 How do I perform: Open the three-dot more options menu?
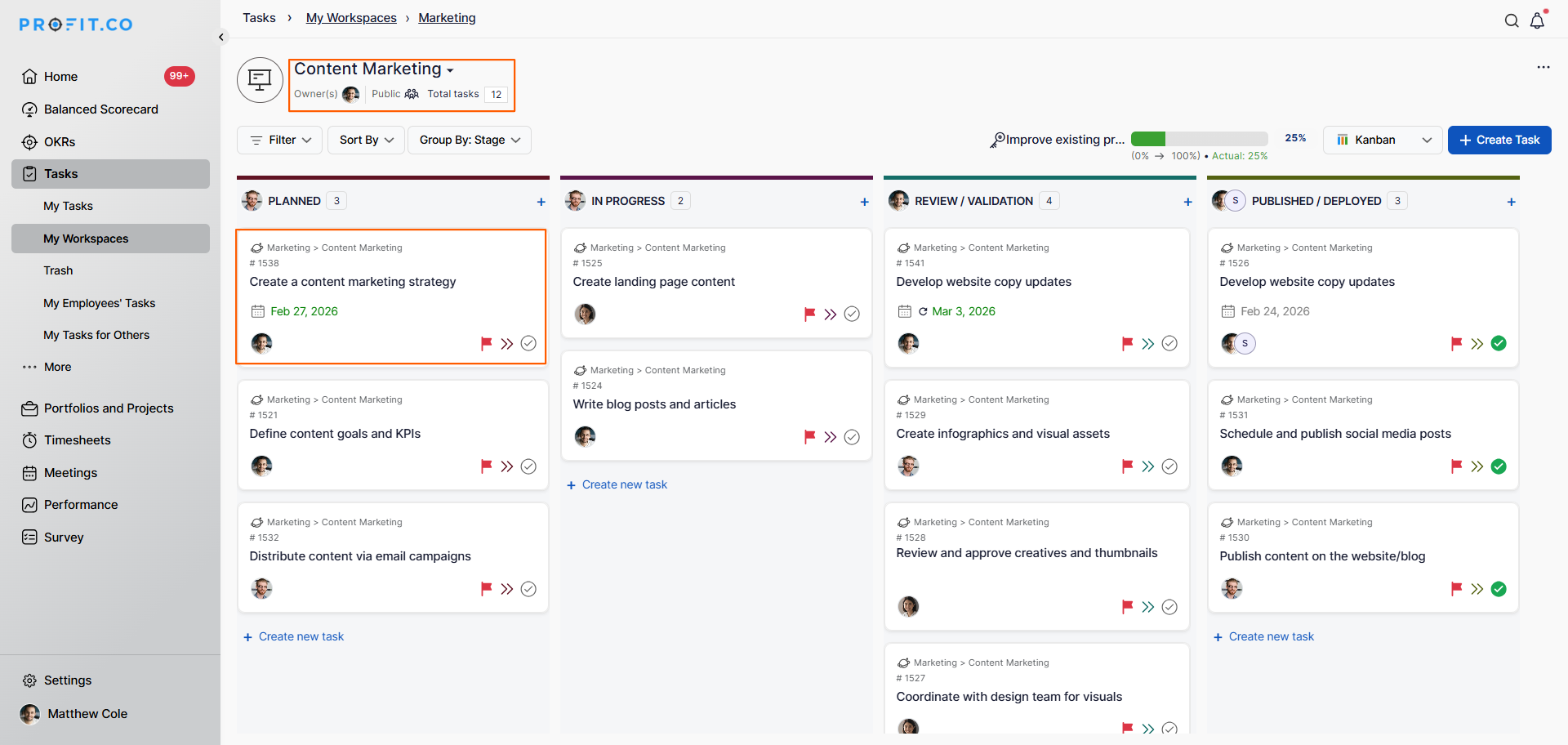click(1543, 67)
